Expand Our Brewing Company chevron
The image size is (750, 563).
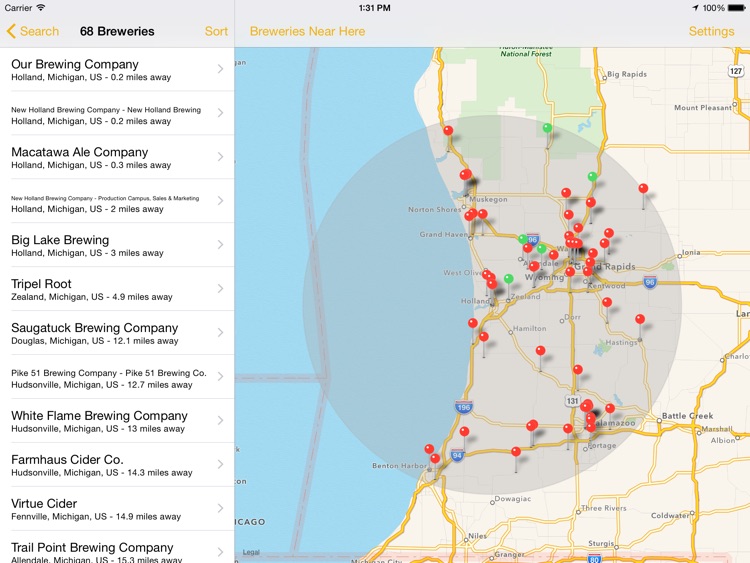[221, 69]
